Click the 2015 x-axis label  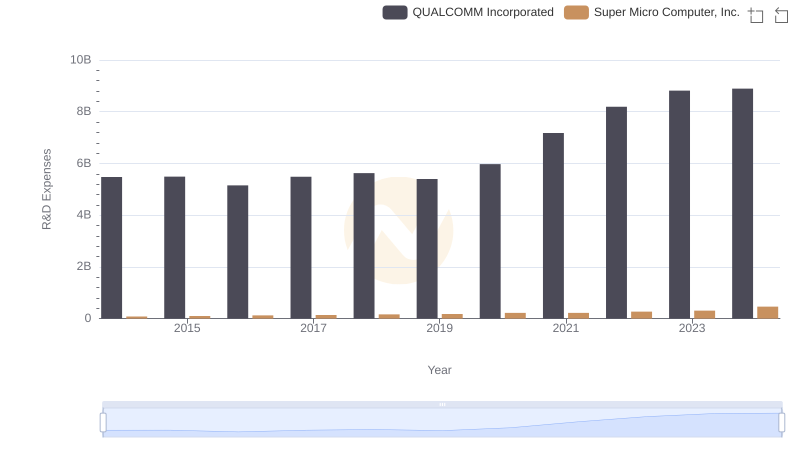[x=187, y=328]
